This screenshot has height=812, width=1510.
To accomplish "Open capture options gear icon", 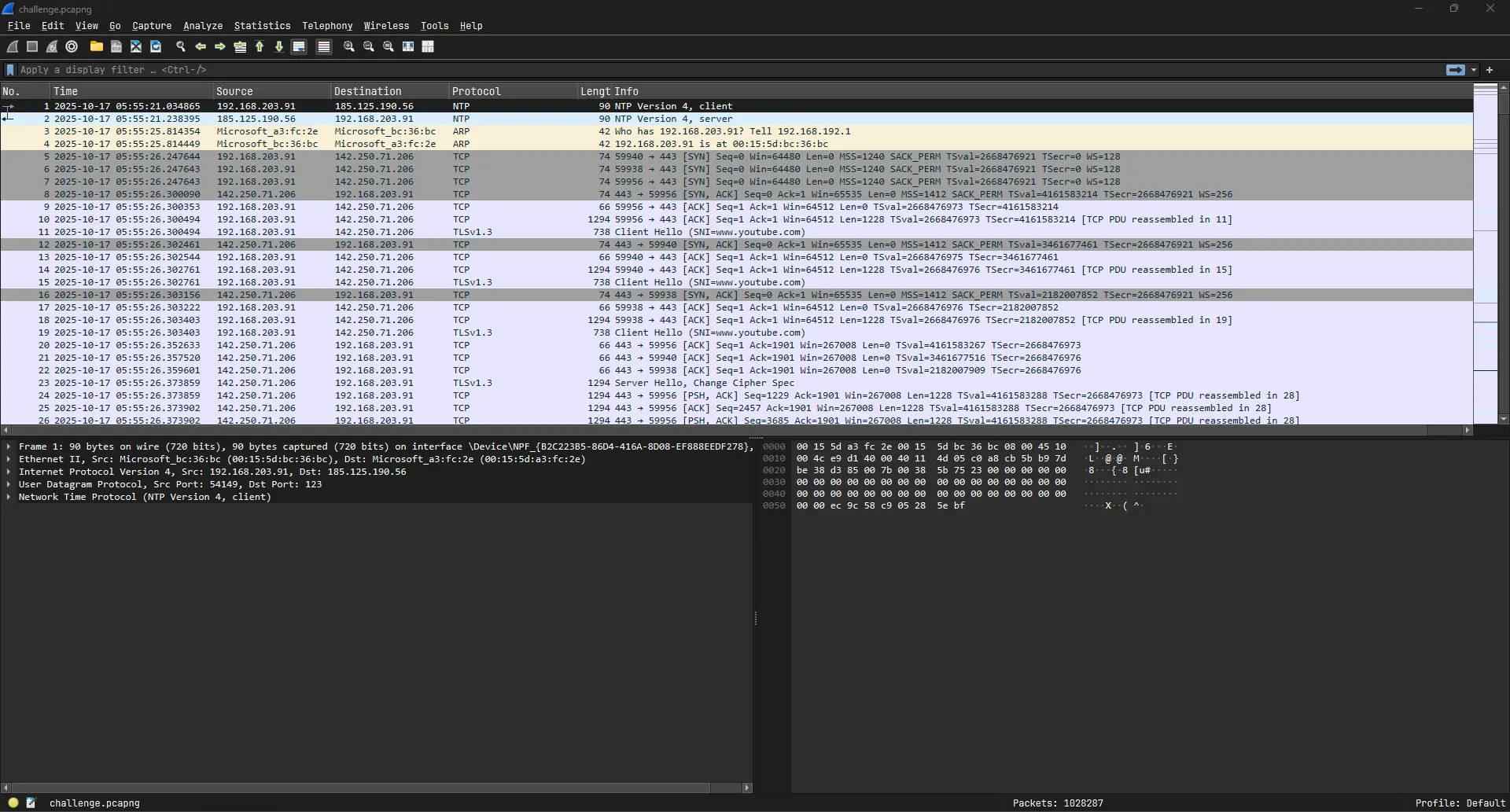I will click(x=72, y=47).
